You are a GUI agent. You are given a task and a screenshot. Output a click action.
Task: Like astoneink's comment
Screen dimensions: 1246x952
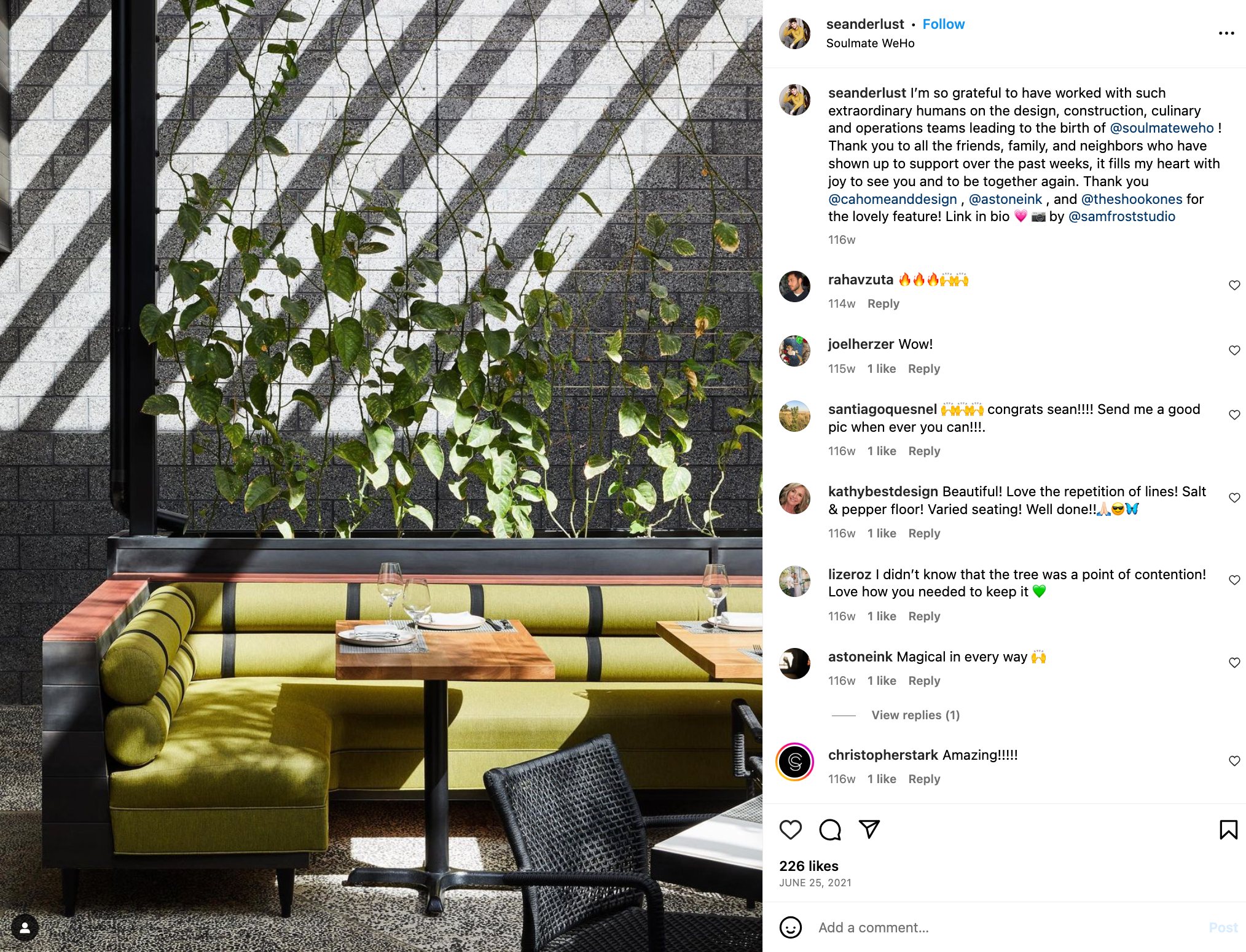click(1234, 662)
